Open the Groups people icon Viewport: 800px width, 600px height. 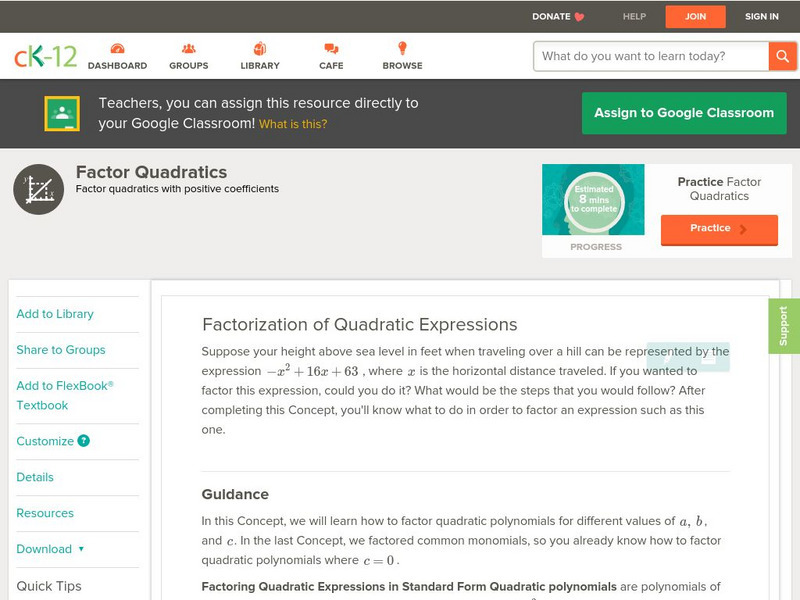(x=189, y=48)
